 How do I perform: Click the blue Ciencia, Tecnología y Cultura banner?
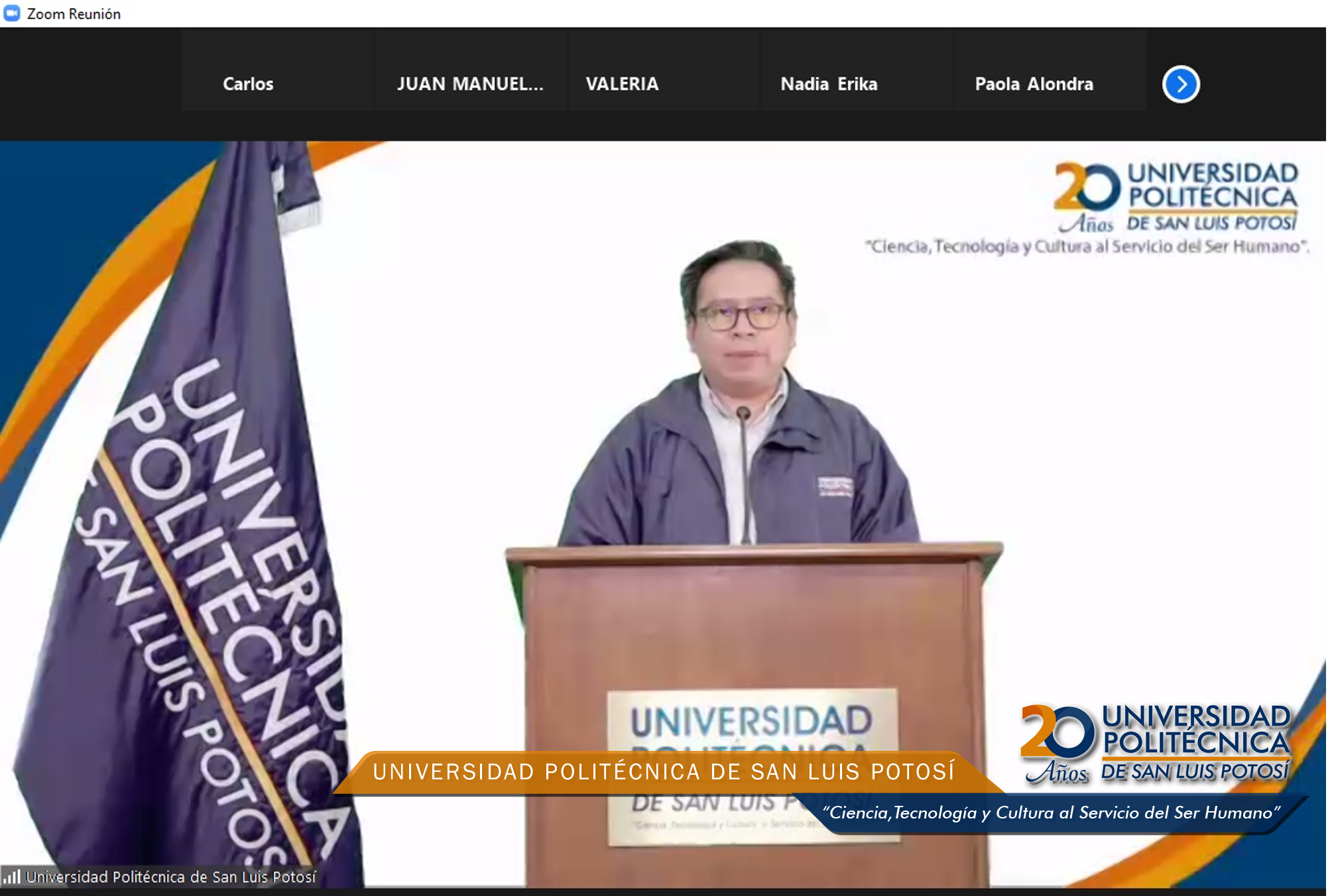pyautogui.click(x=1050, y=812)
